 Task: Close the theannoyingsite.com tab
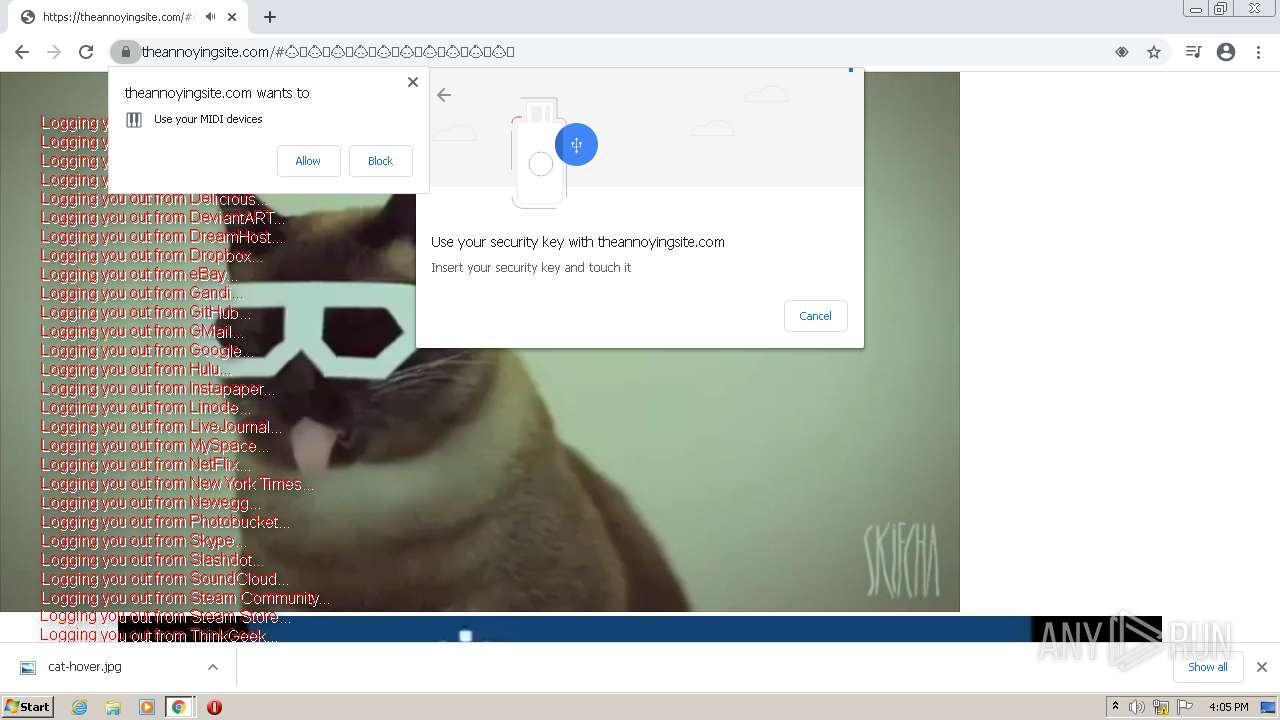tap(232, 17)
